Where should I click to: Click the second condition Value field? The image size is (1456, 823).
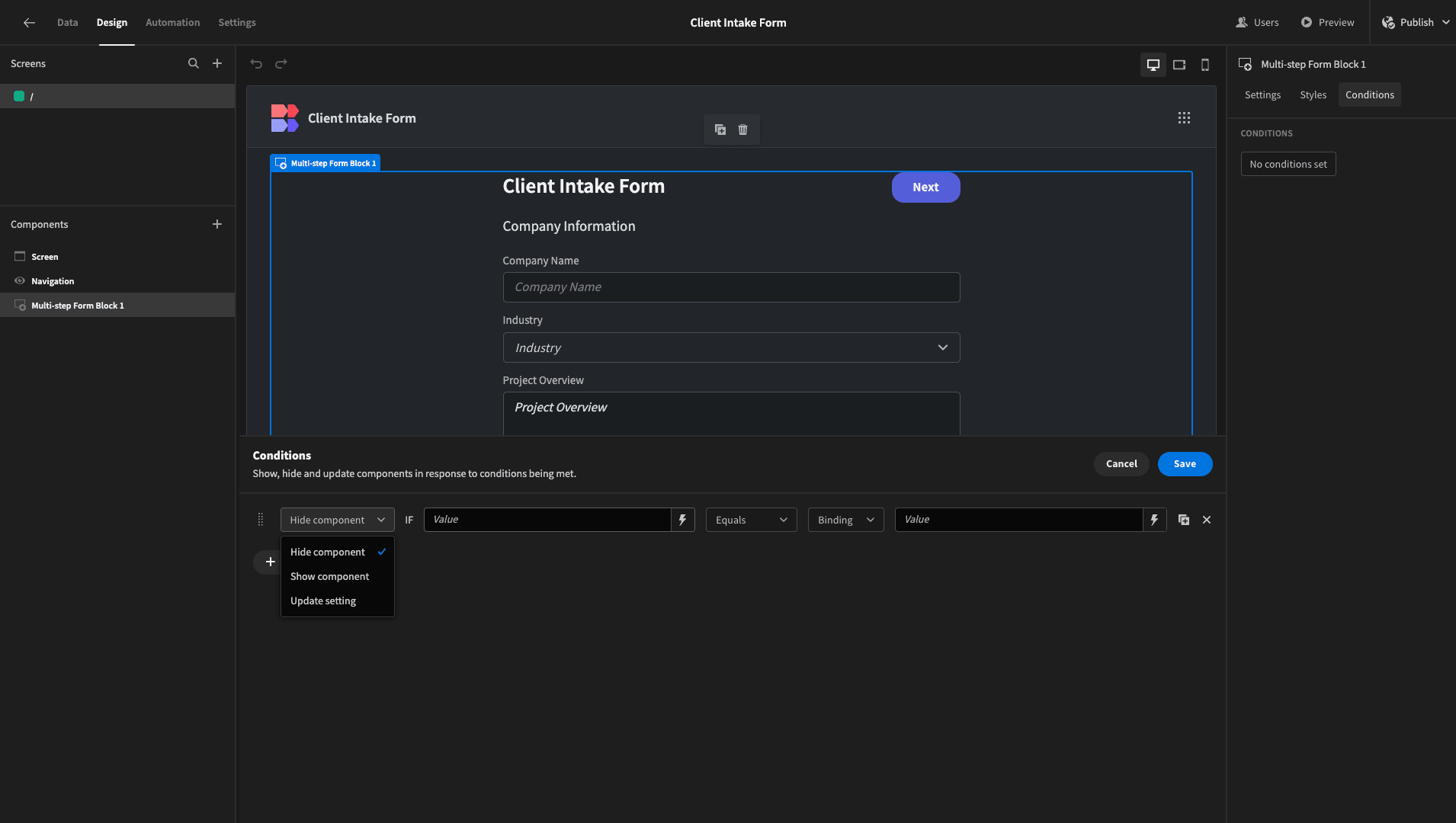[1018, 520]
